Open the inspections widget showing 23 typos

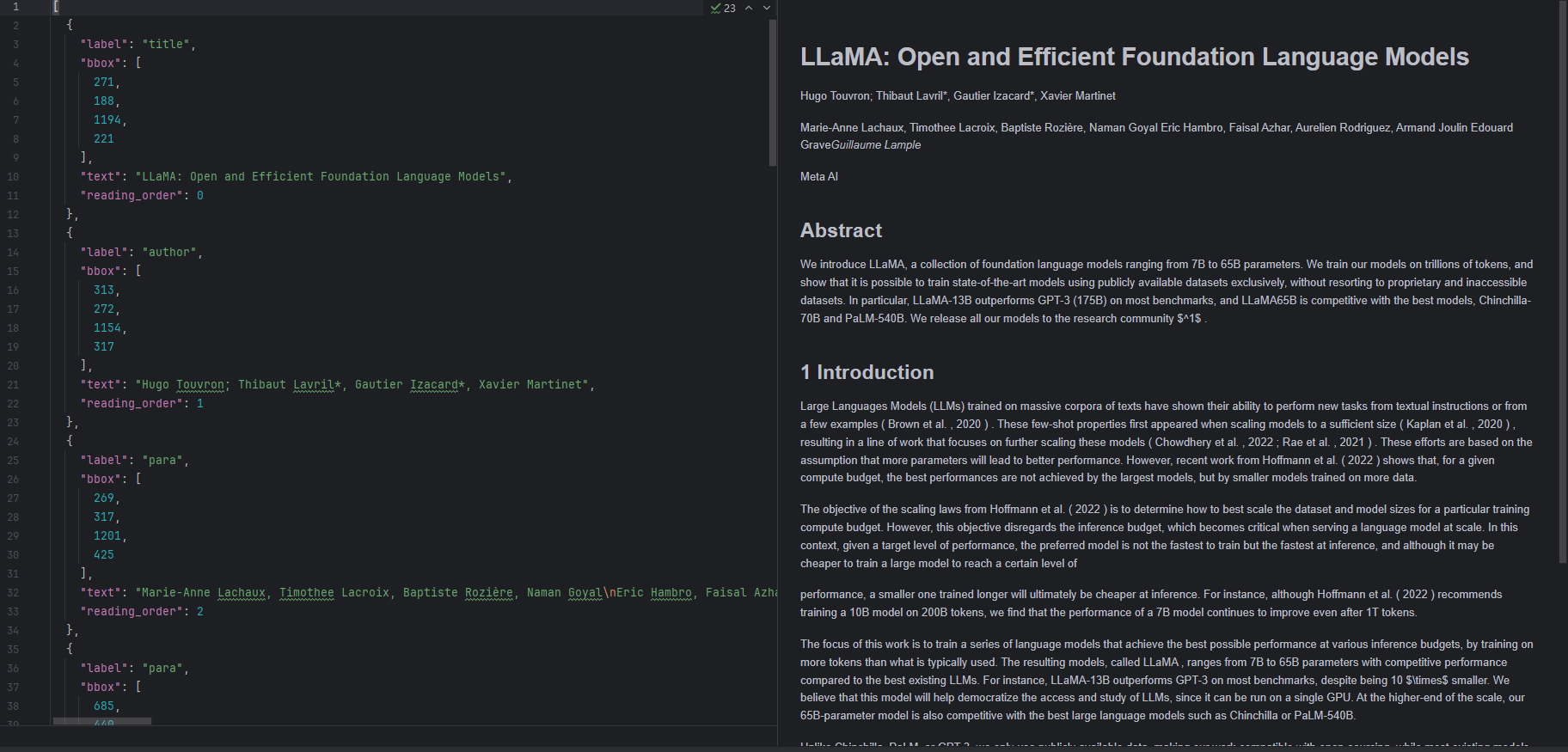(x=723, y=8)
